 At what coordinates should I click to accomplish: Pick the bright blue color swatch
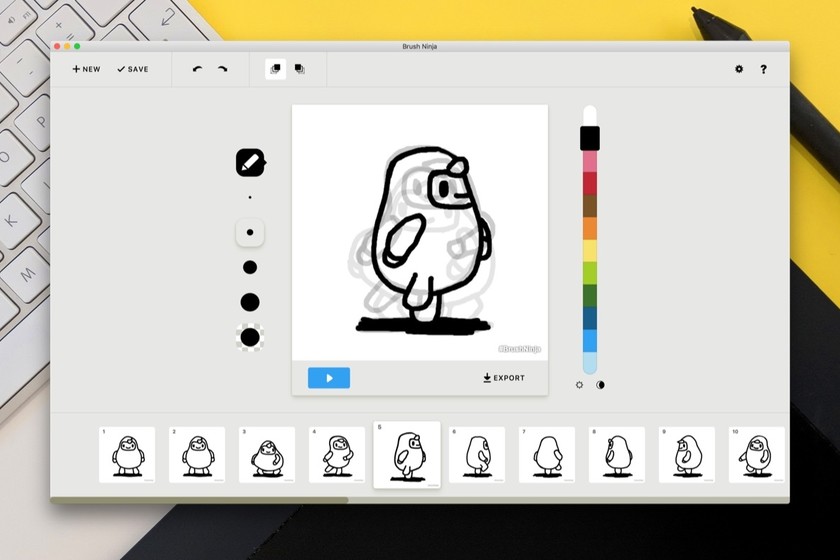[x=590, y=341]
